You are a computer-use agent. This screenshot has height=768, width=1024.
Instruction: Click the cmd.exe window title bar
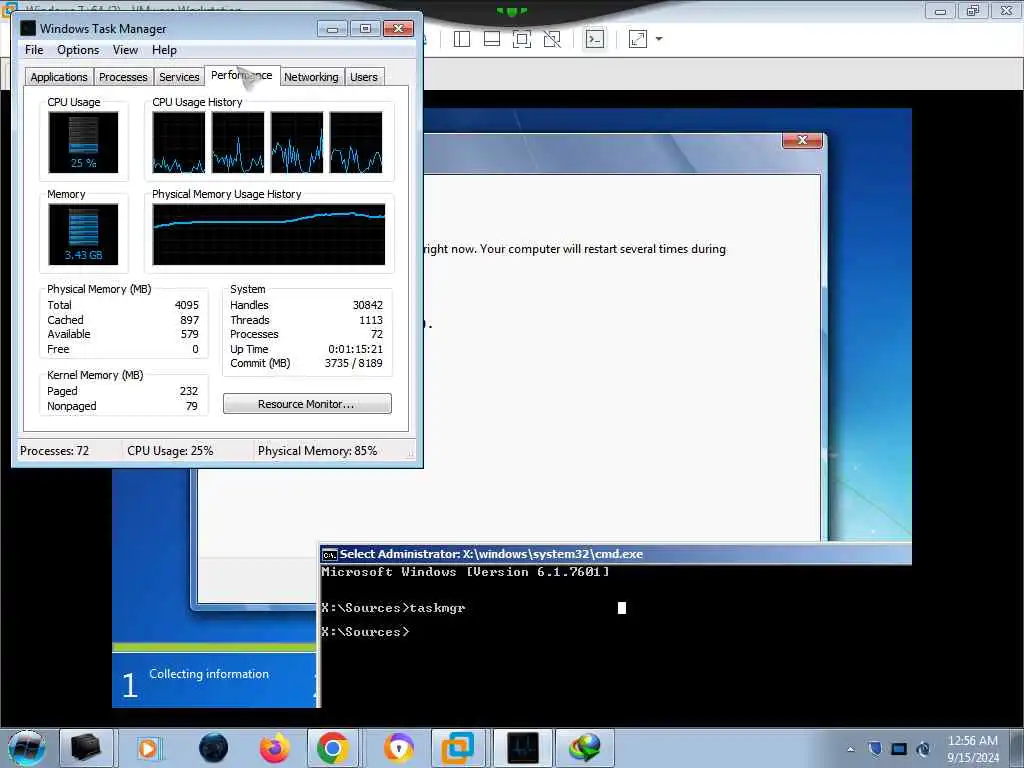click(x=615, y=554)
